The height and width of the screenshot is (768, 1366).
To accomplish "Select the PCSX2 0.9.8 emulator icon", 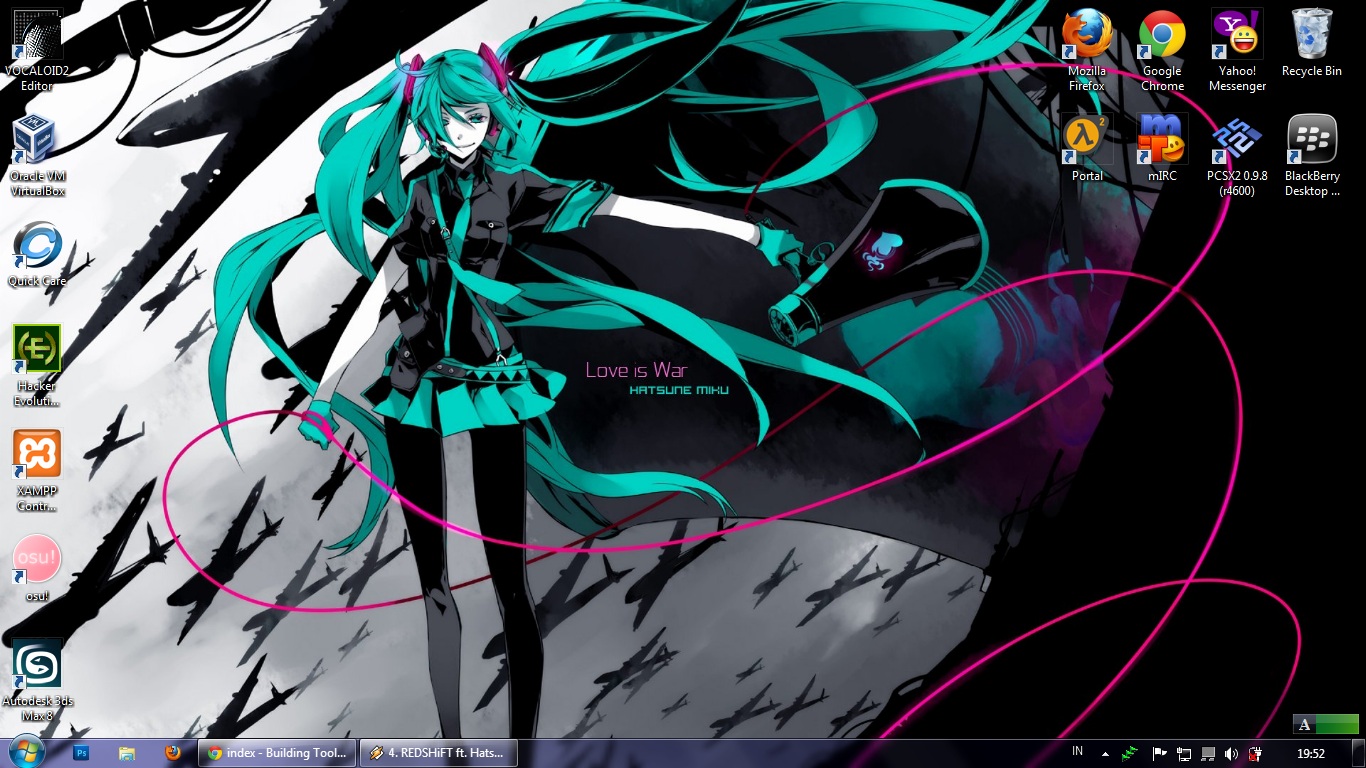I will click(1237, 155).
